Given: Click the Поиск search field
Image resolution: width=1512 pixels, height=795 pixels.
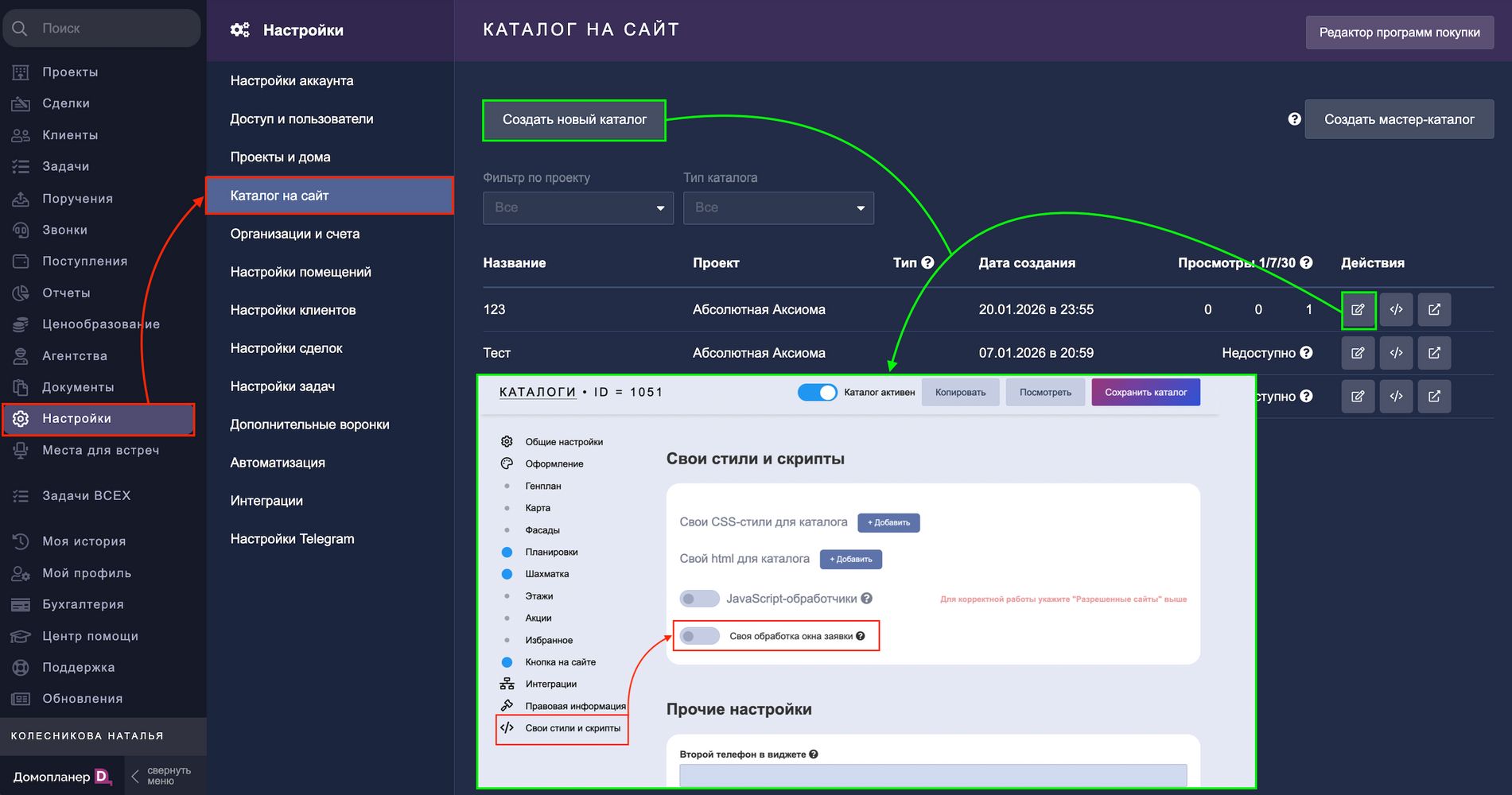Looking at the screenshot, I should 111,29.
